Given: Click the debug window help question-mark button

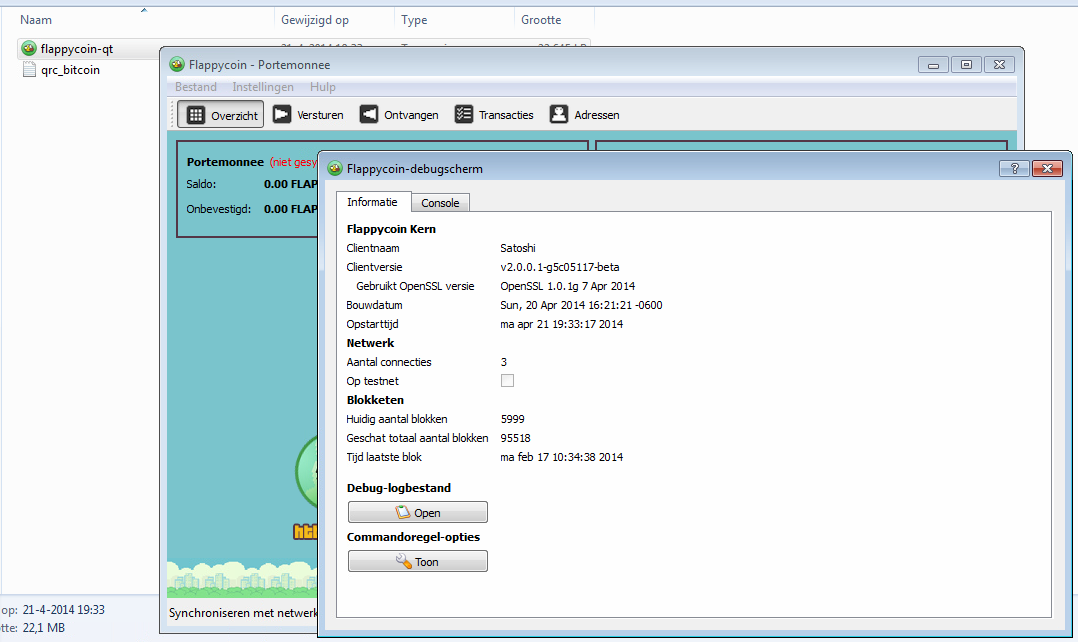Looking at the screenshot, I should (1014, 168).
